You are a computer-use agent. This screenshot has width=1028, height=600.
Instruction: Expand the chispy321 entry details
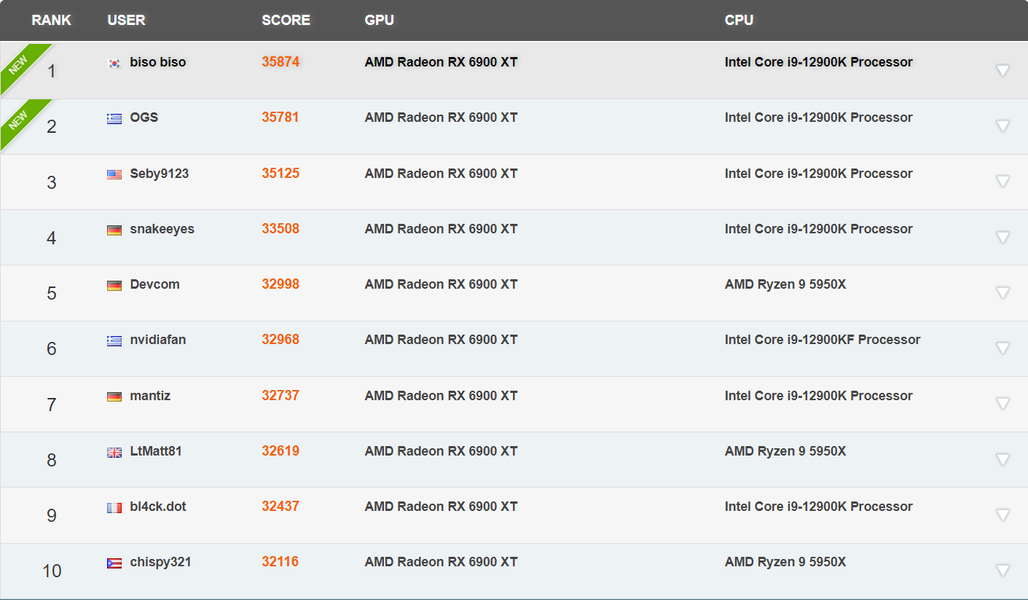pyautogui.click(x=1003, y=571)
